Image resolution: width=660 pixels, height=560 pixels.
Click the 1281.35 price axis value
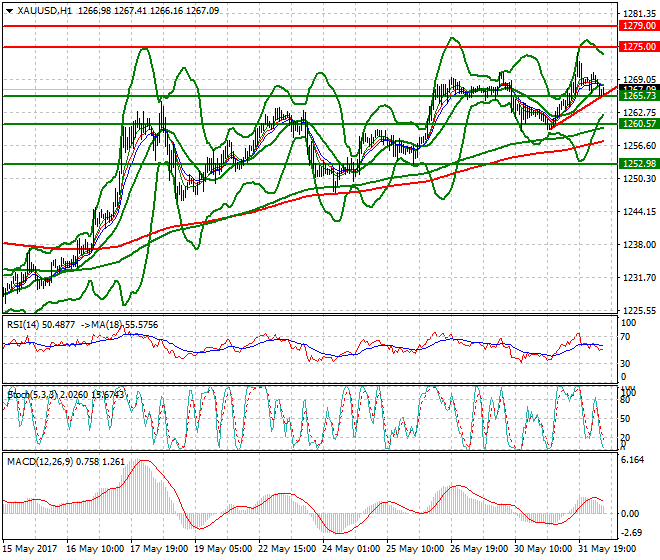click(639, 14)
